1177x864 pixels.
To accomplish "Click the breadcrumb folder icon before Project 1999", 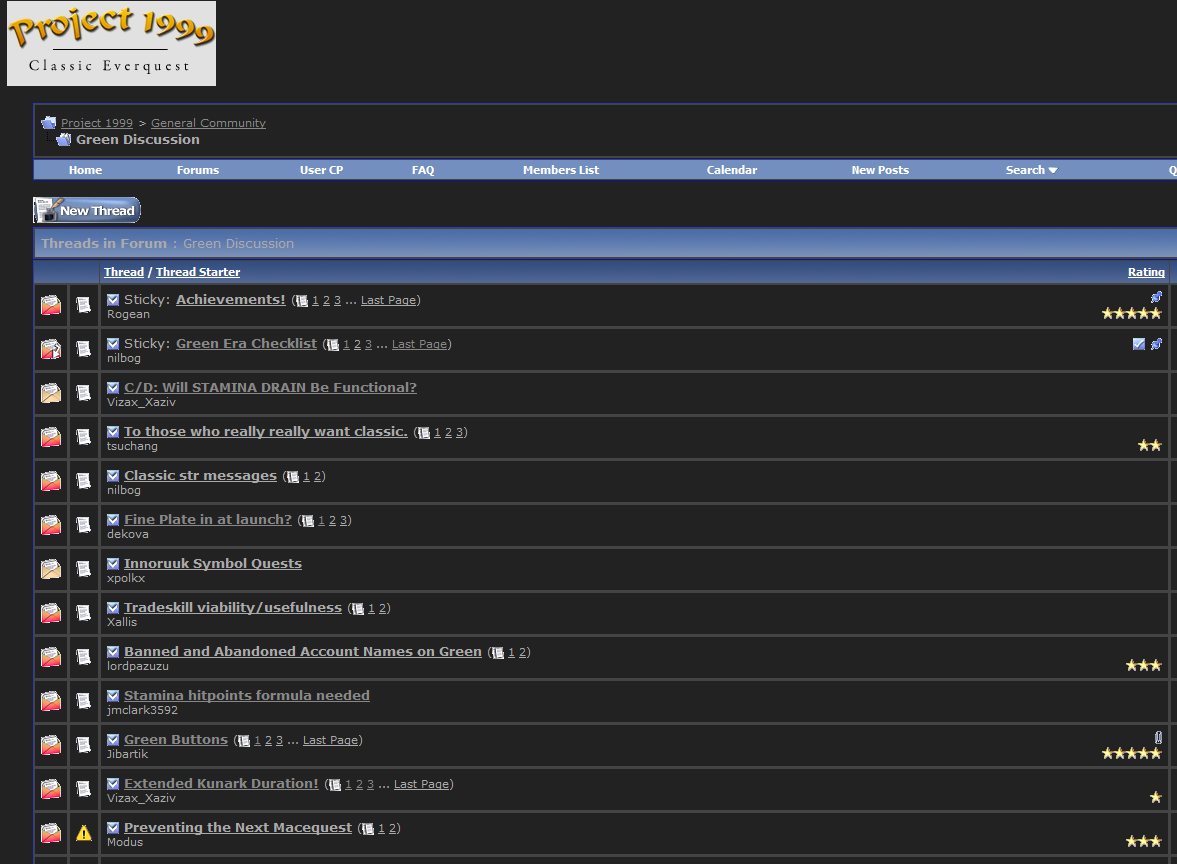I will coord(49,122).
